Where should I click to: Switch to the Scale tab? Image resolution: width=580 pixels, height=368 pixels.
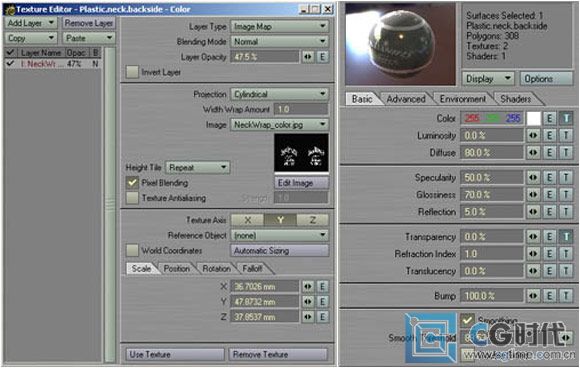(142, 269)
